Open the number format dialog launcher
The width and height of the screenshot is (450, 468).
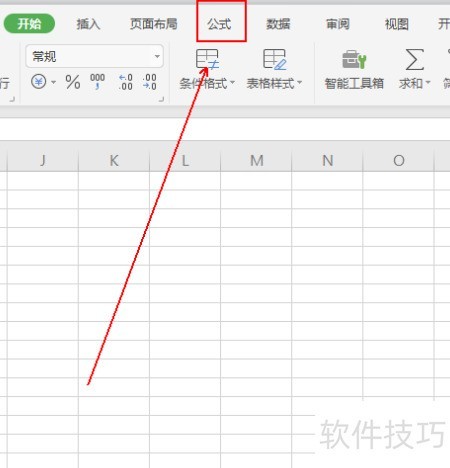point(161,99)
